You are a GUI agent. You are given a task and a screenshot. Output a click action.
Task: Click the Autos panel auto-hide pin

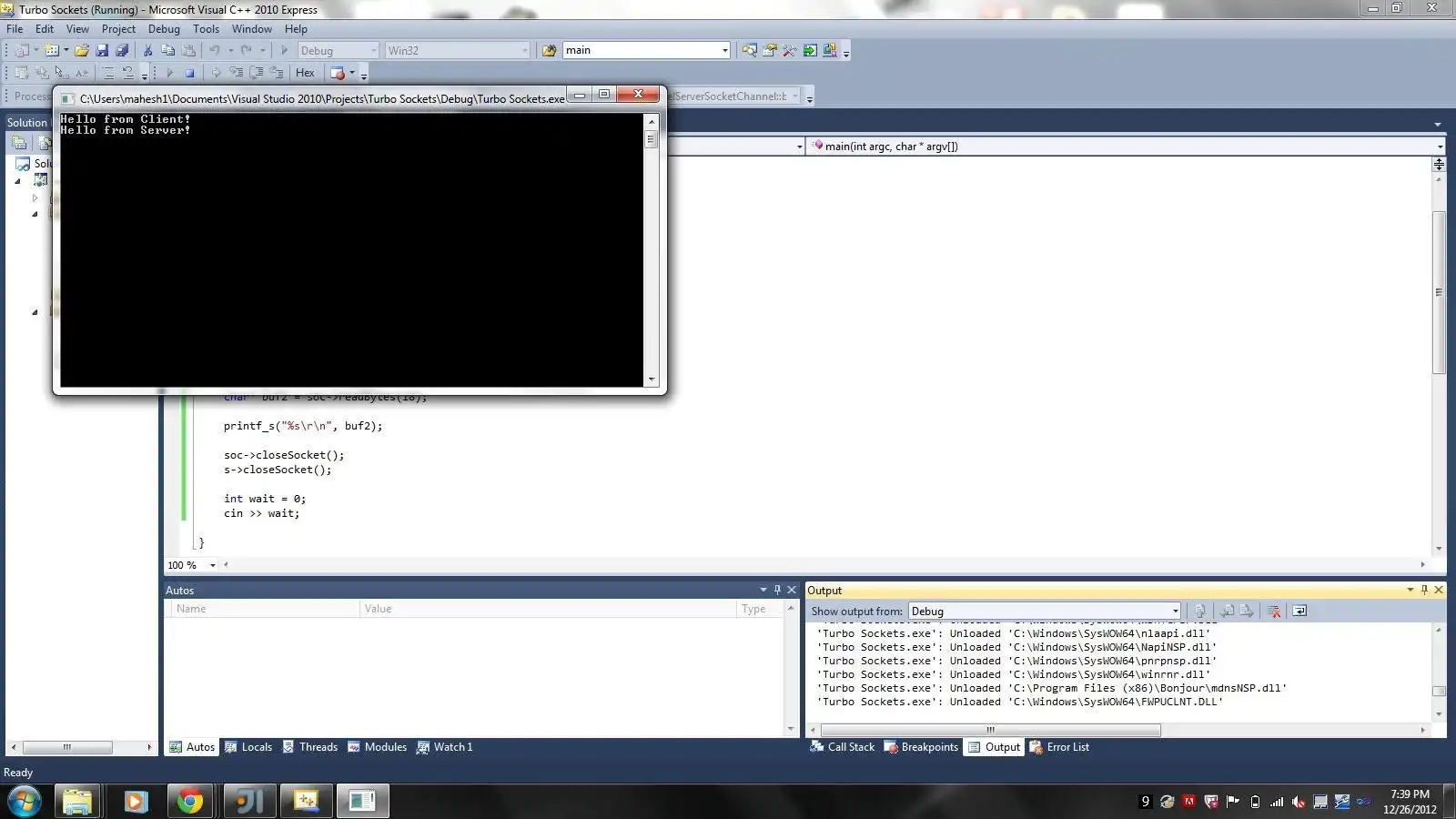coord(777,590)
